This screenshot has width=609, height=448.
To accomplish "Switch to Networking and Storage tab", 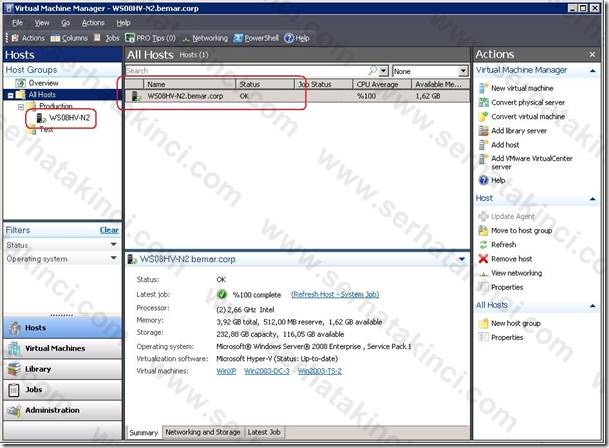I will pyautogui.click(x=203, y=432).
